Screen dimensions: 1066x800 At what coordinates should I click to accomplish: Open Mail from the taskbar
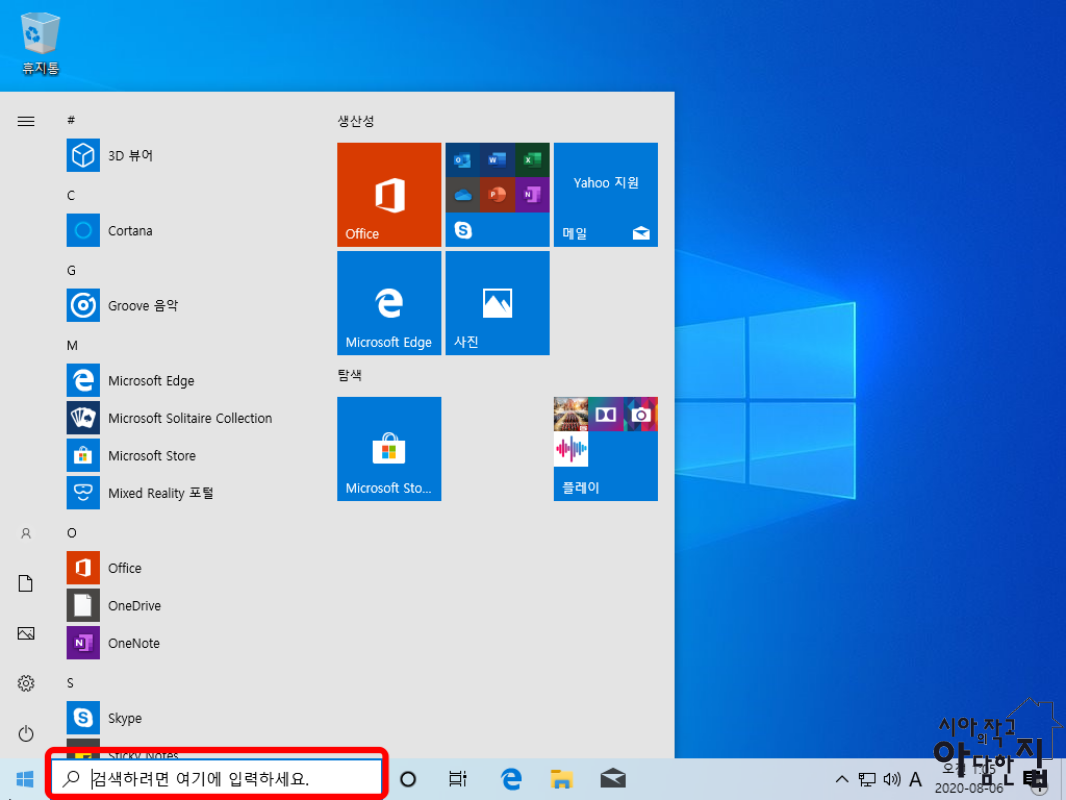pos(613,779)
